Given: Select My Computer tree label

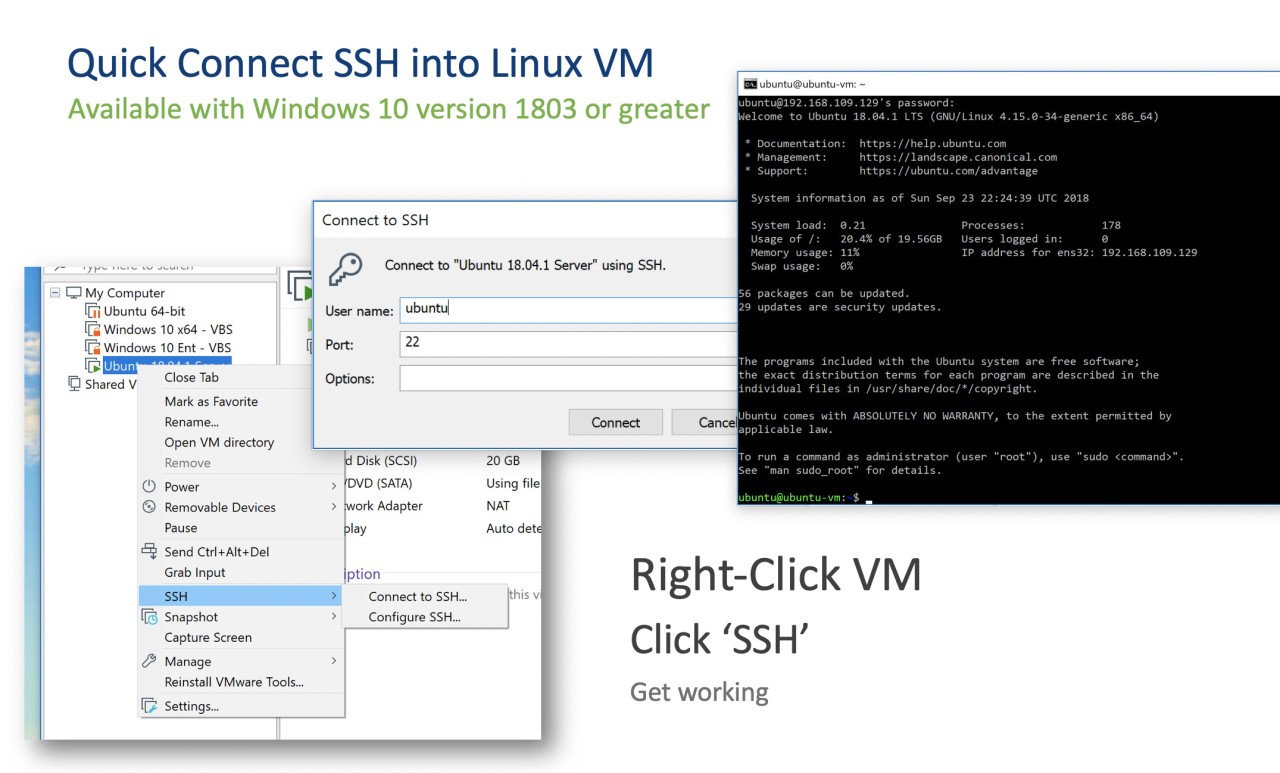Looking at the screenshot, I should point(125,293).
